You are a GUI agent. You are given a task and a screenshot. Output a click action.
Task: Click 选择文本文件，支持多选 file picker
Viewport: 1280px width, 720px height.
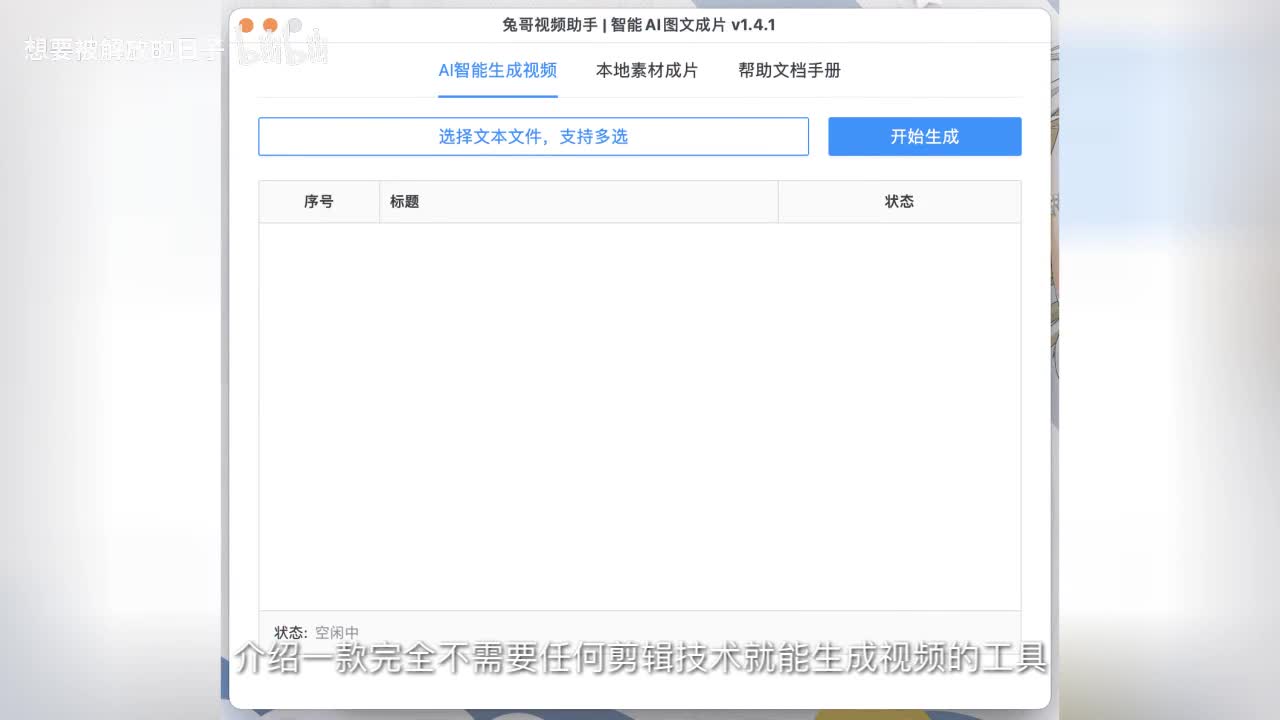(533, 137)
